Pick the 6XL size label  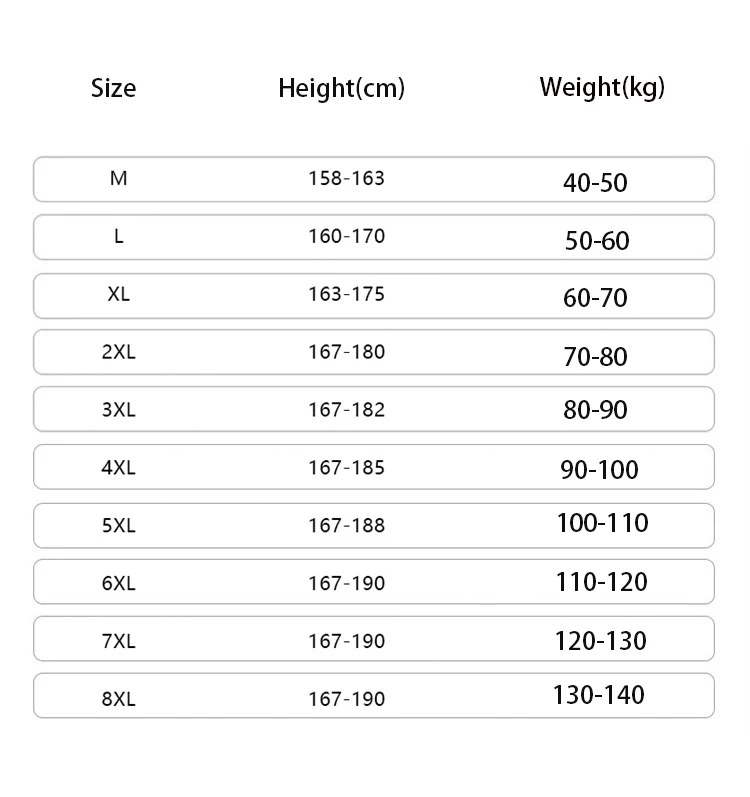coord(118,584)
